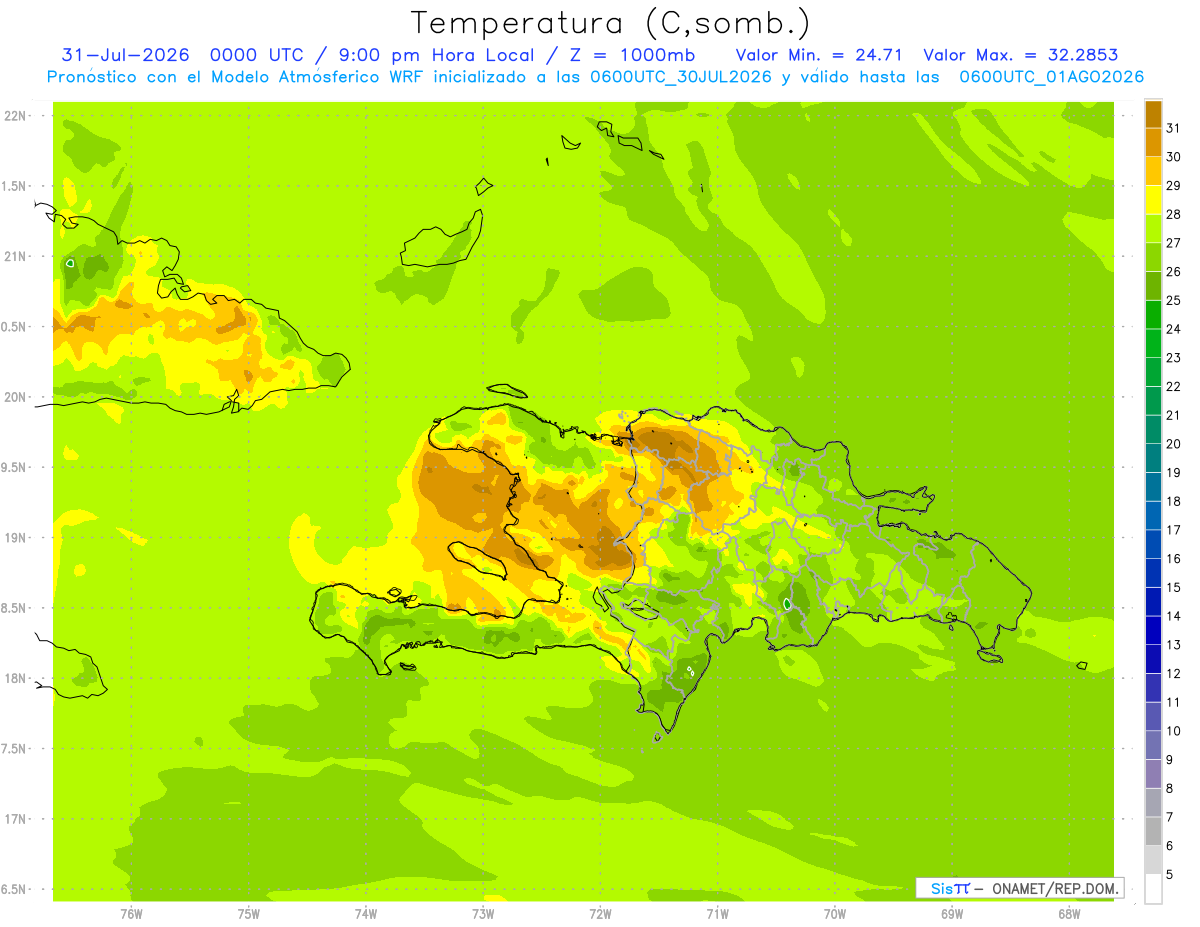Click the legend value label "25"
1200x927 pixels.
pyautogui.click(x=1173, y=300)
